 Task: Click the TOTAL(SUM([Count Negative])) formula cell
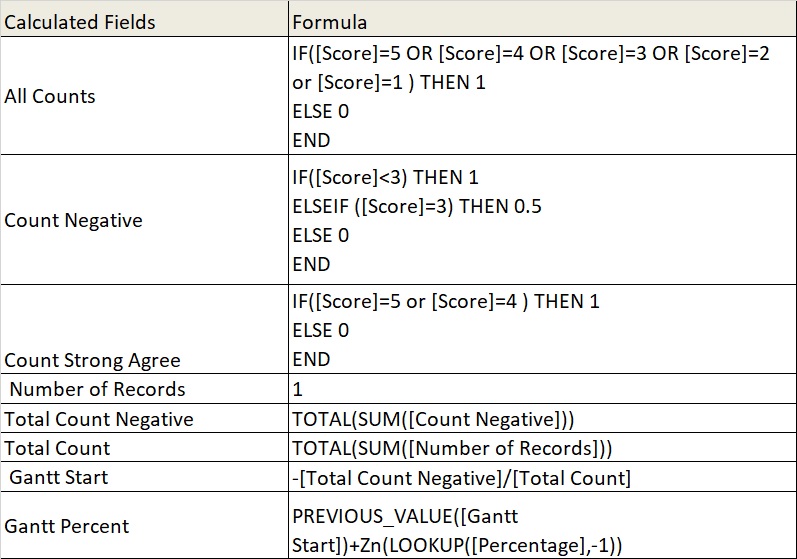(433, 419)
